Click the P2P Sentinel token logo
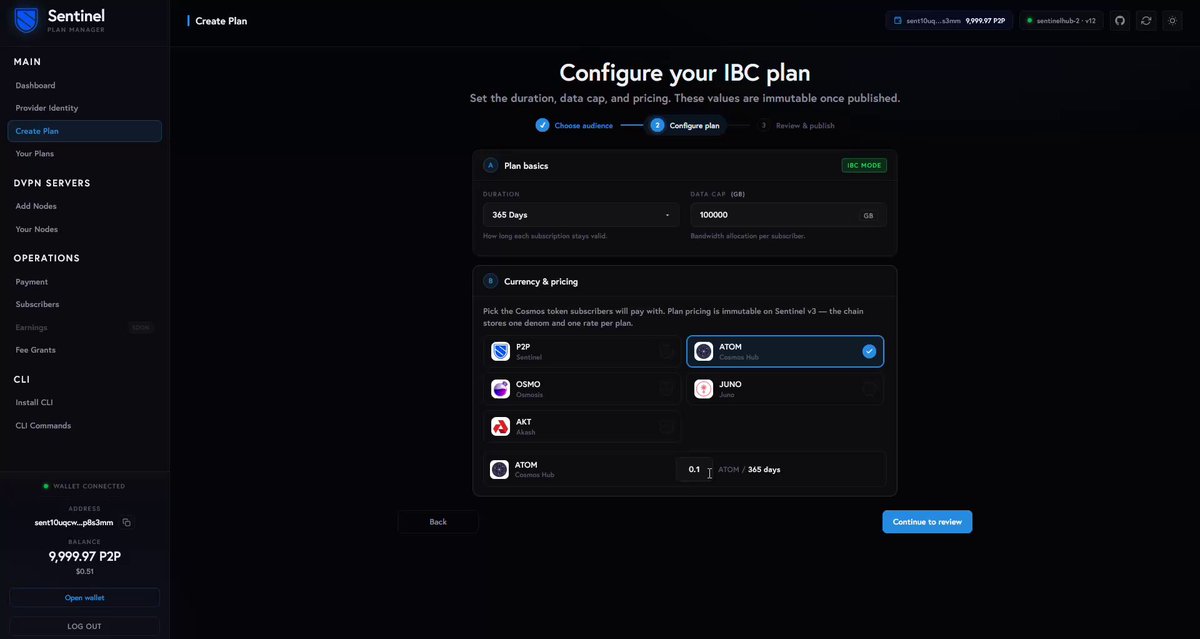Viewport: 1200px width, 639px height. (x=500, y=351)
